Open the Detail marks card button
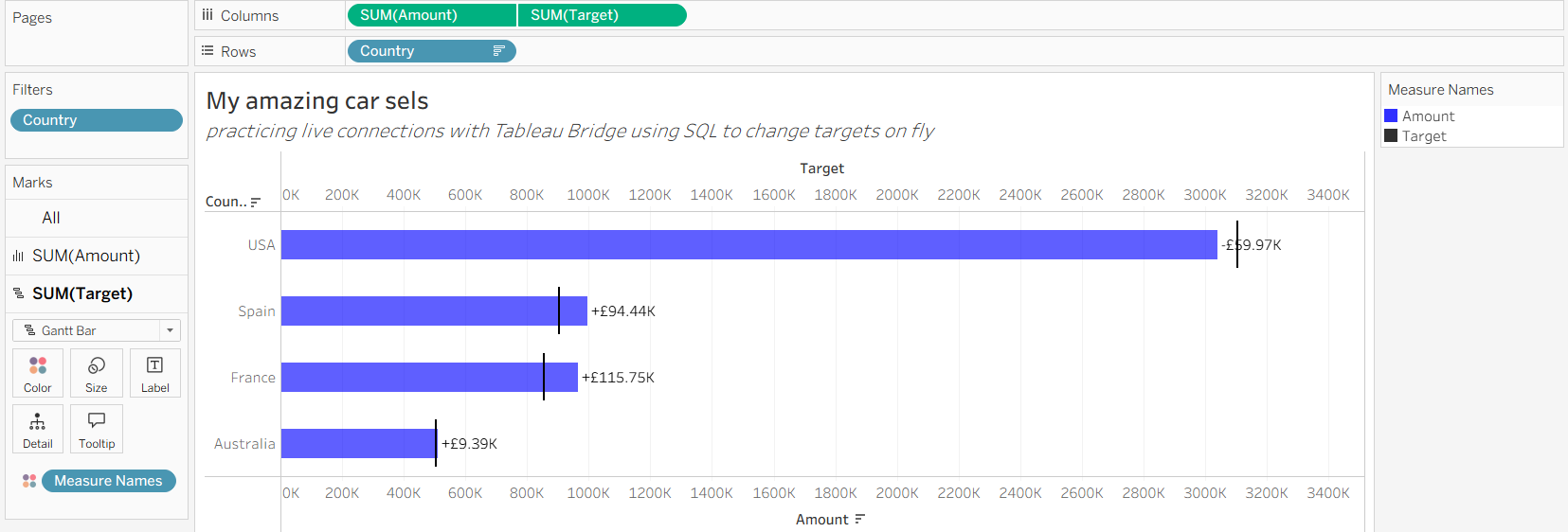The image size is (1568, 532). [38, 429]
